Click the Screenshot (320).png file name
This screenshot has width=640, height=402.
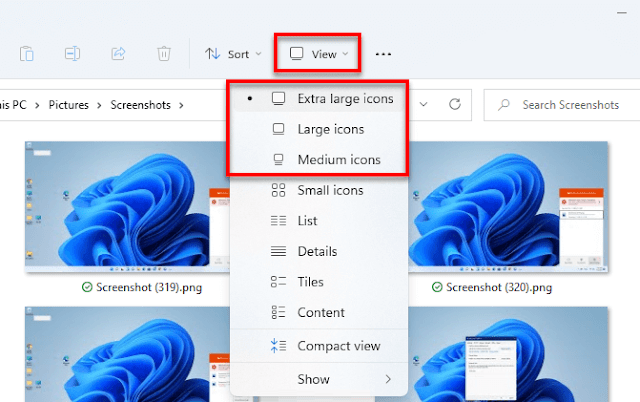point(499,287)
